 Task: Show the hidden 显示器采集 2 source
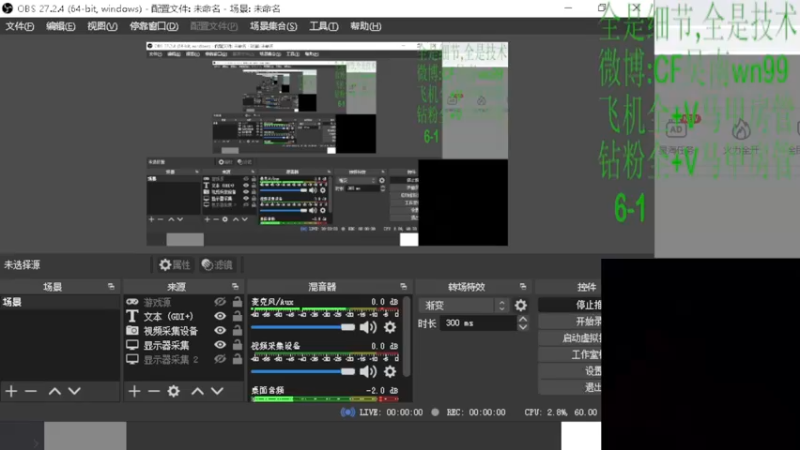220,359
